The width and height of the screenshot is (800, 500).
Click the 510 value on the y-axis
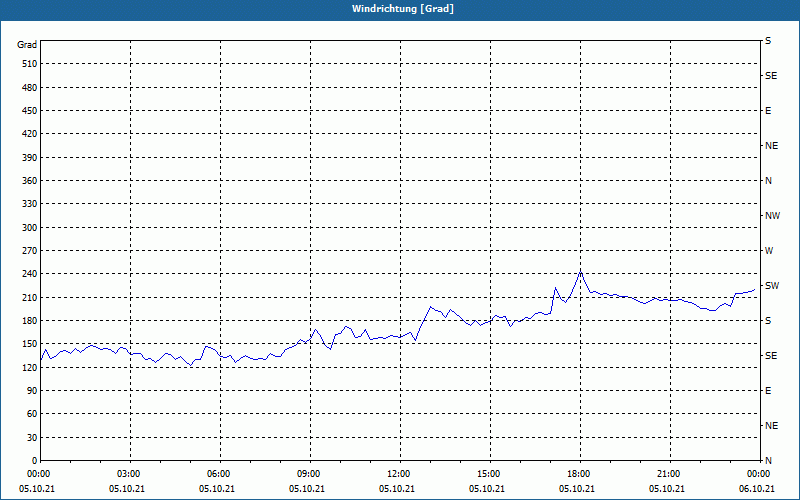point(30,64)
